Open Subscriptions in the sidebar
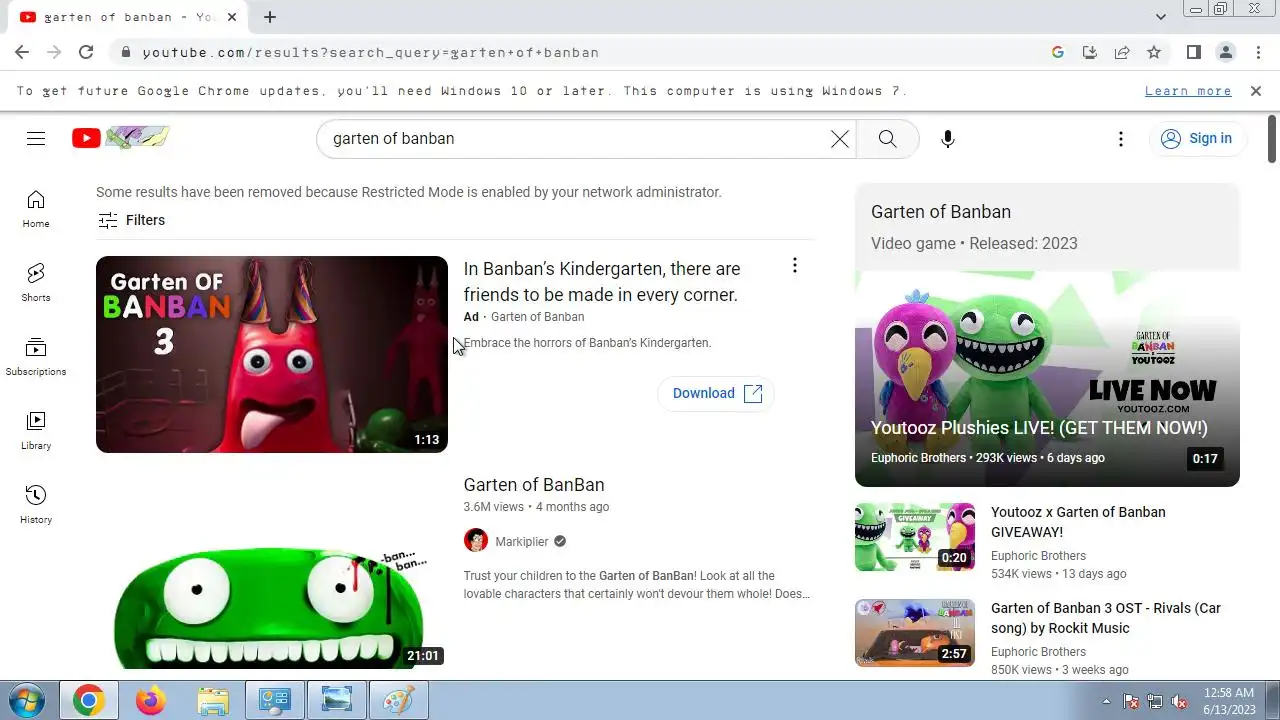Screen dimensions: 1280x720 pos(36,357)
